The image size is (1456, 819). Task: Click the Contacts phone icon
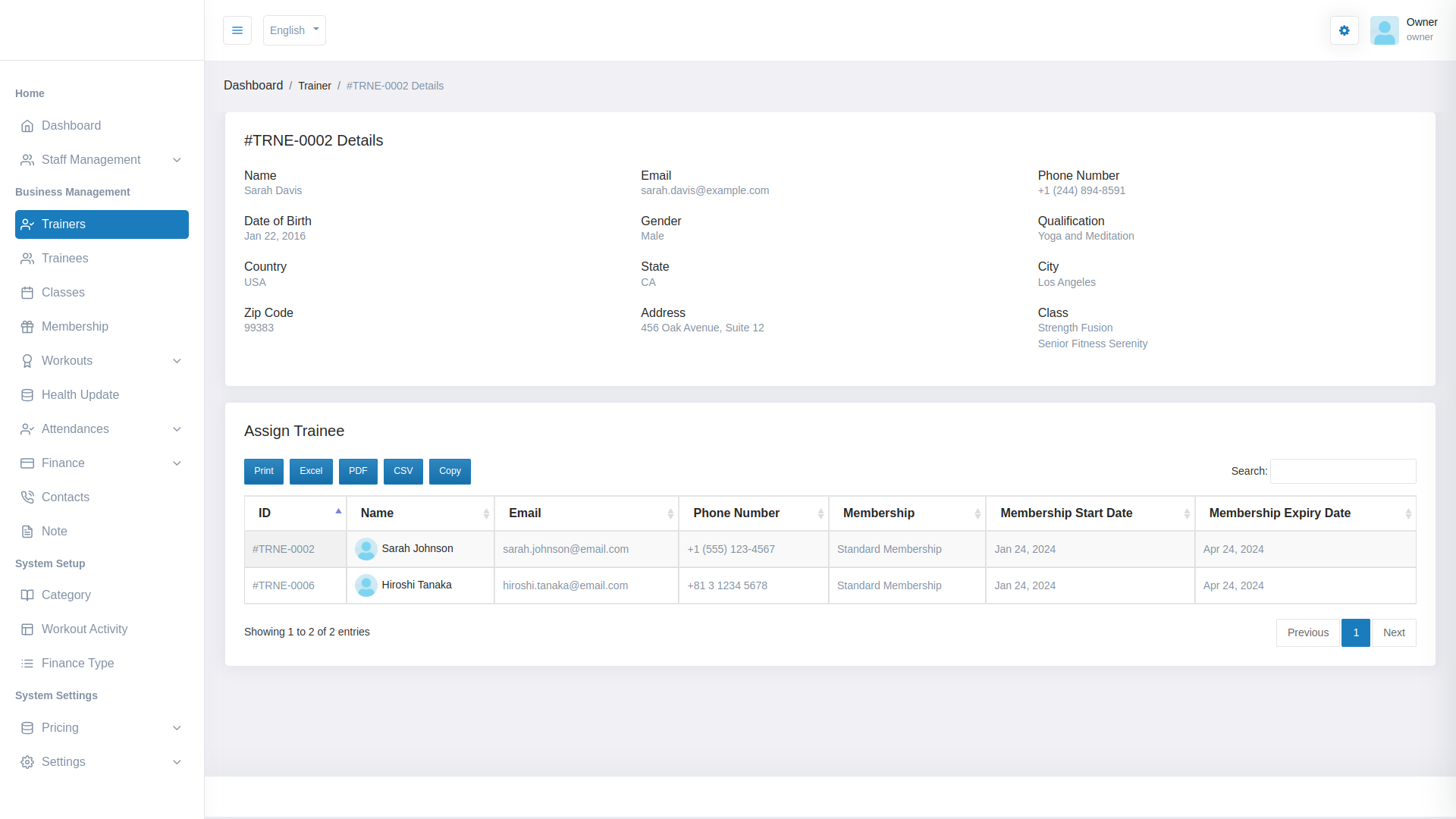[x=27, y=497]
